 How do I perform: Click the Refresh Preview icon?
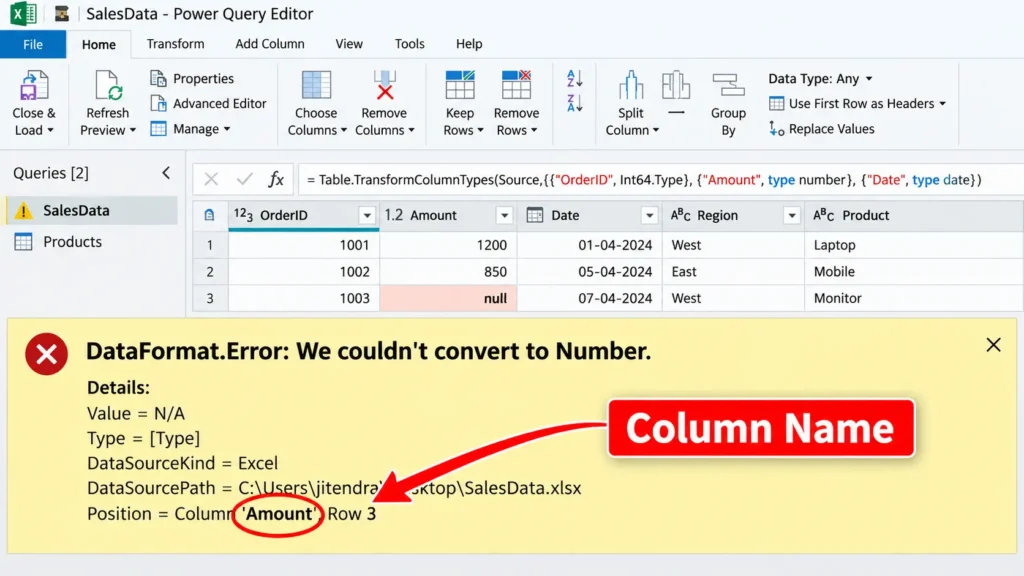coord(108,86)
